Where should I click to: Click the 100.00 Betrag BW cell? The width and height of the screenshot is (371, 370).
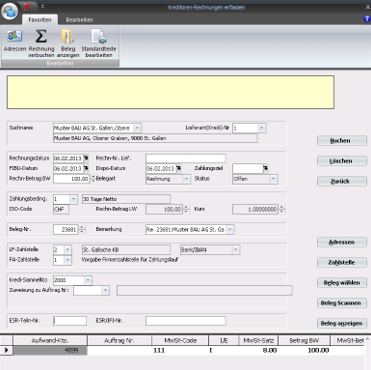(x=304, y=350)
